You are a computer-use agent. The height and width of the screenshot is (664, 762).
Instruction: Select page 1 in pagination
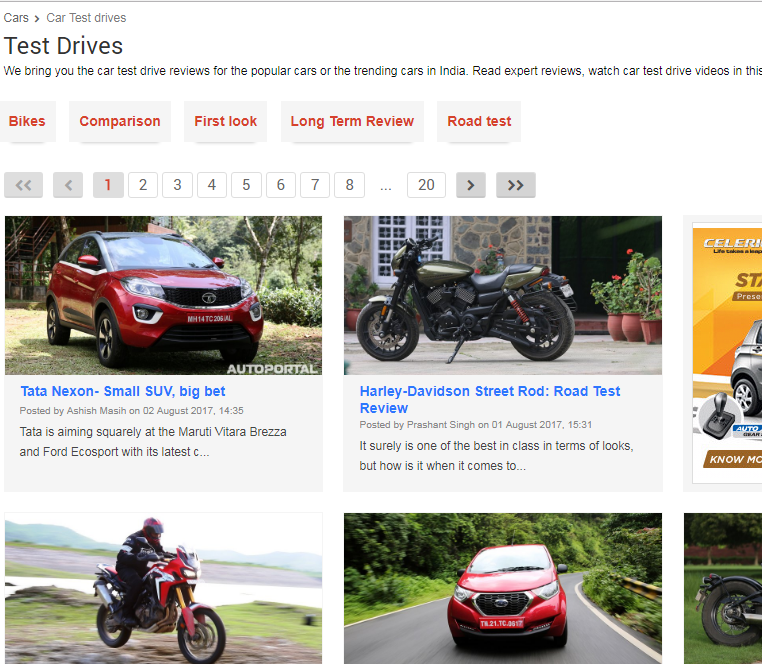108,185
